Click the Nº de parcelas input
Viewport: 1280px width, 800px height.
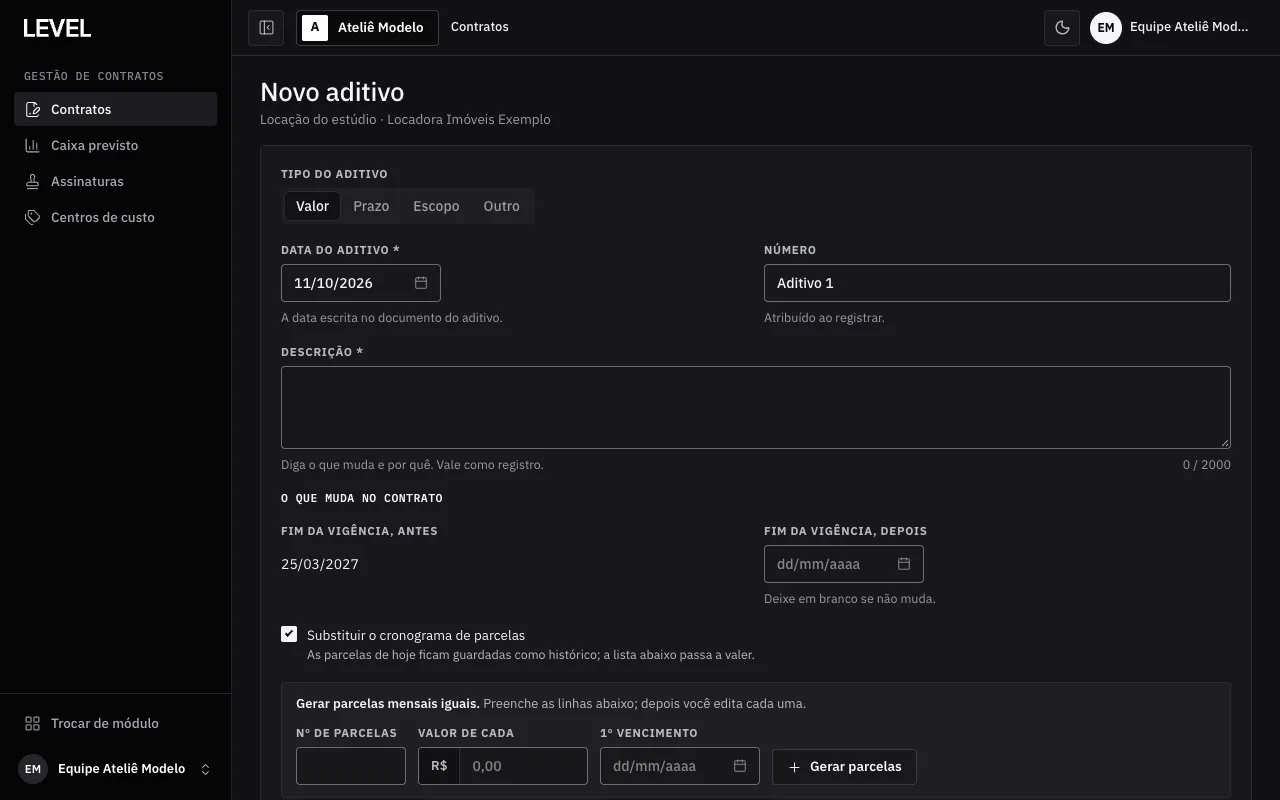point(351,766)
